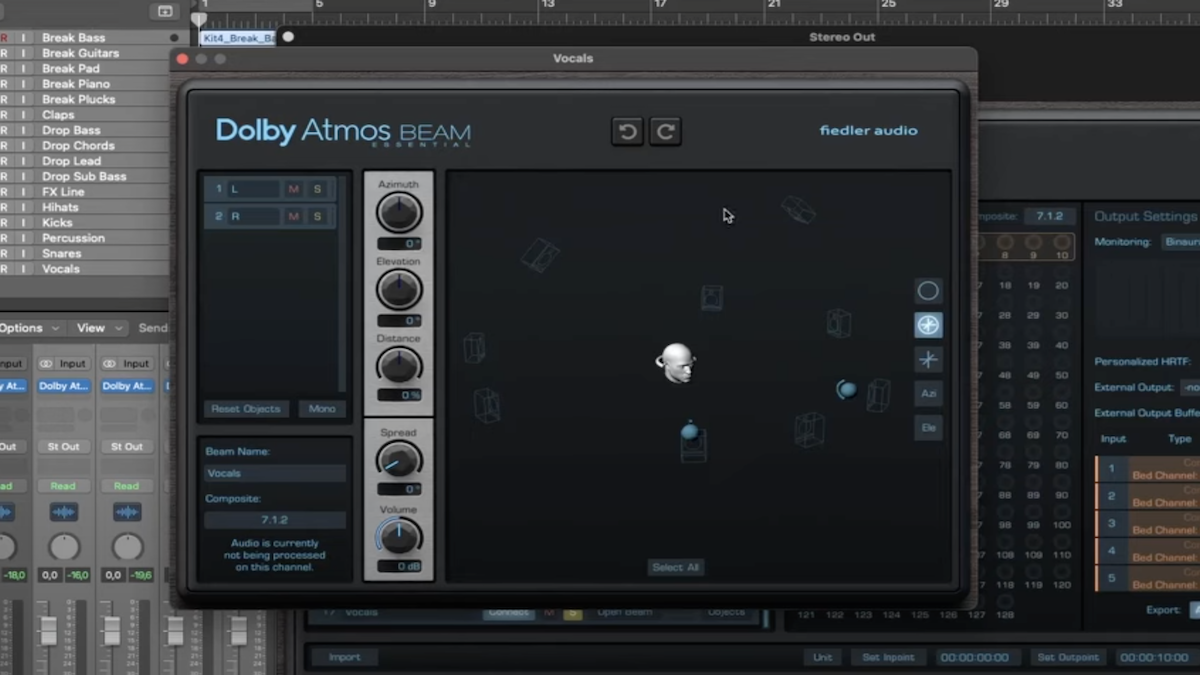Select the Azi mode icon

coord(928,393)
